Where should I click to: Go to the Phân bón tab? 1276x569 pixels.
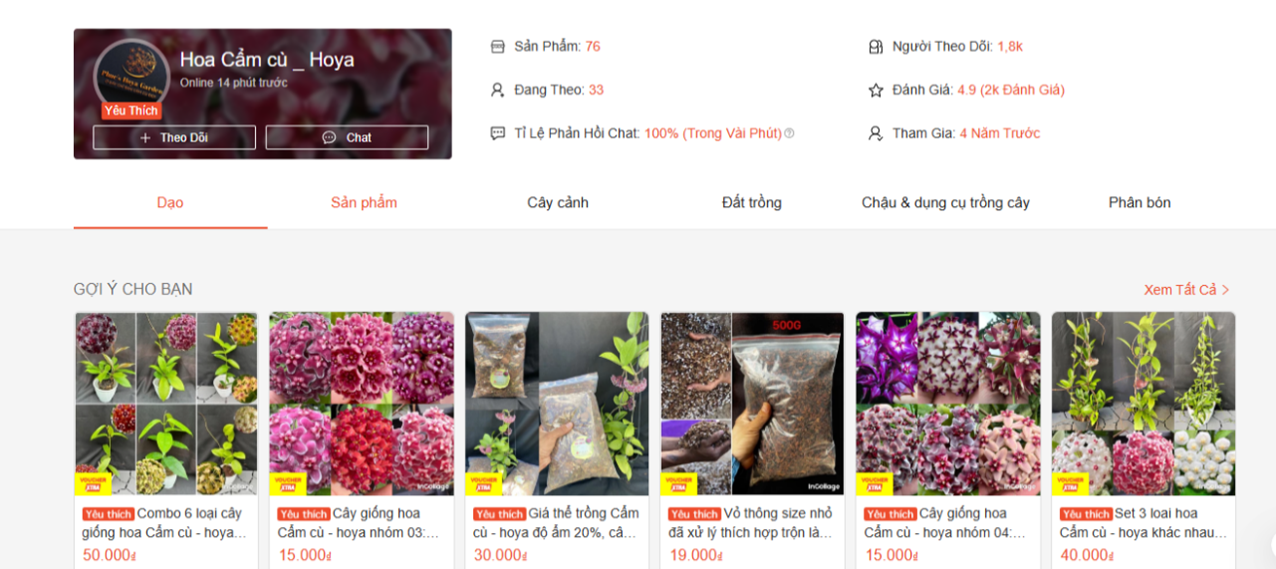pyautogui.click(x=1140, y=202)
